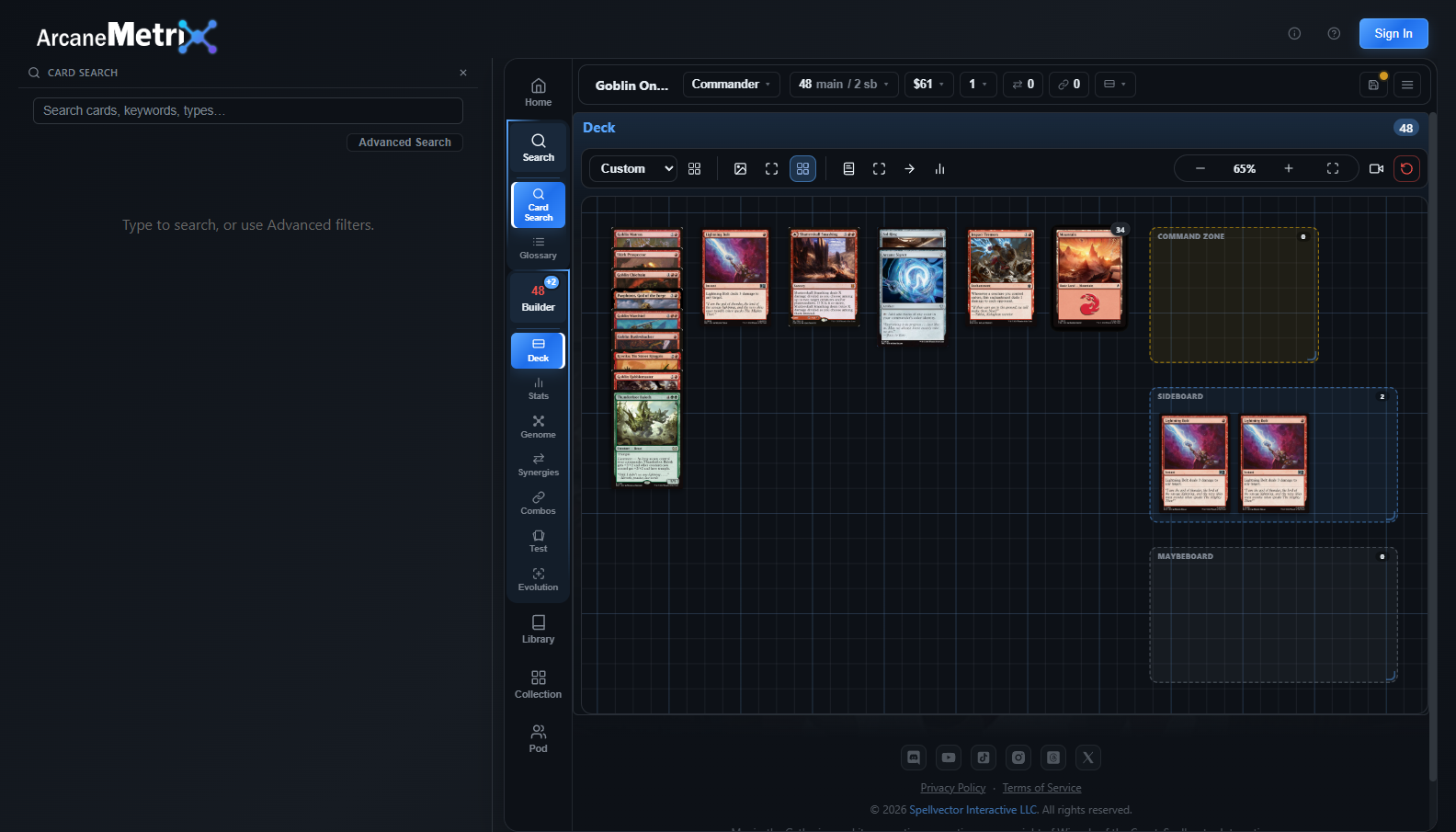Screen dimensions: 1456x832
Task: Open the Combos view
Action: 538,503
